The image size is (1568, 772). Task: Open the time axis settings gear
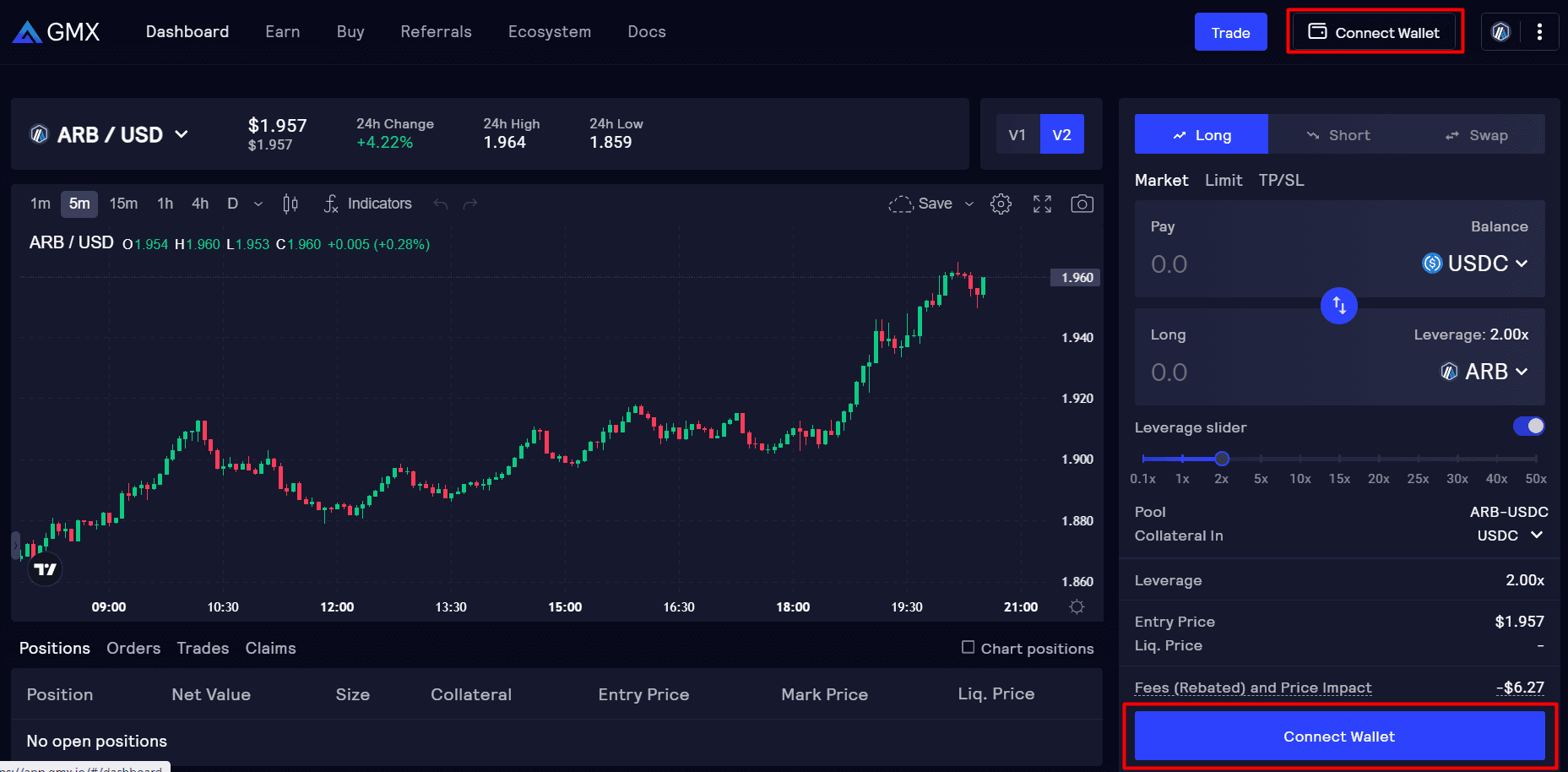click(1077, 606)
